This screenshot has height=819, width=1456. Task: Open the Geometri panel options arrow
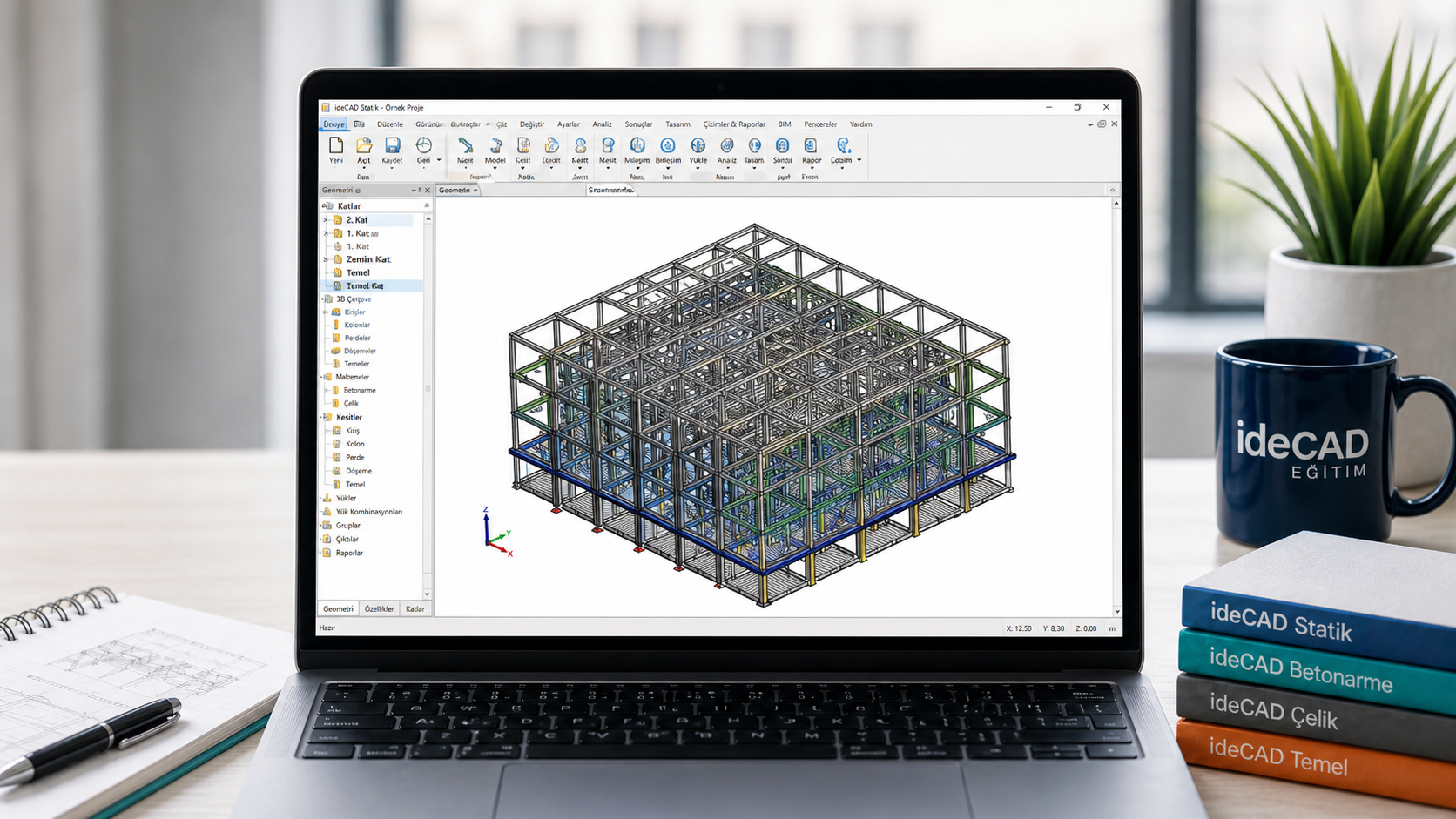[x=414, y=191]
